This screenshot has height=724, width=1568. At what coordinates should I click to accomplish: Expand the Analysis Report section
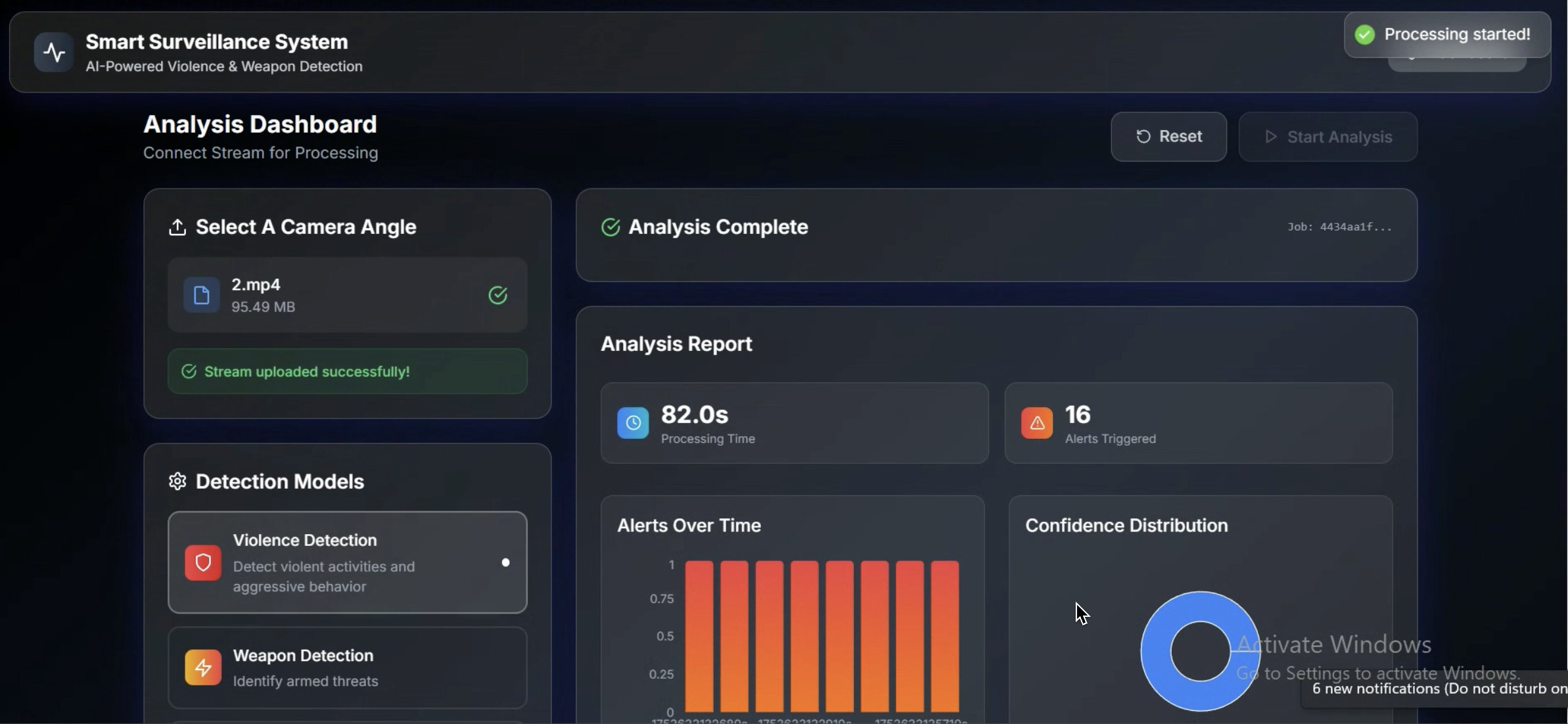[676, 343]
